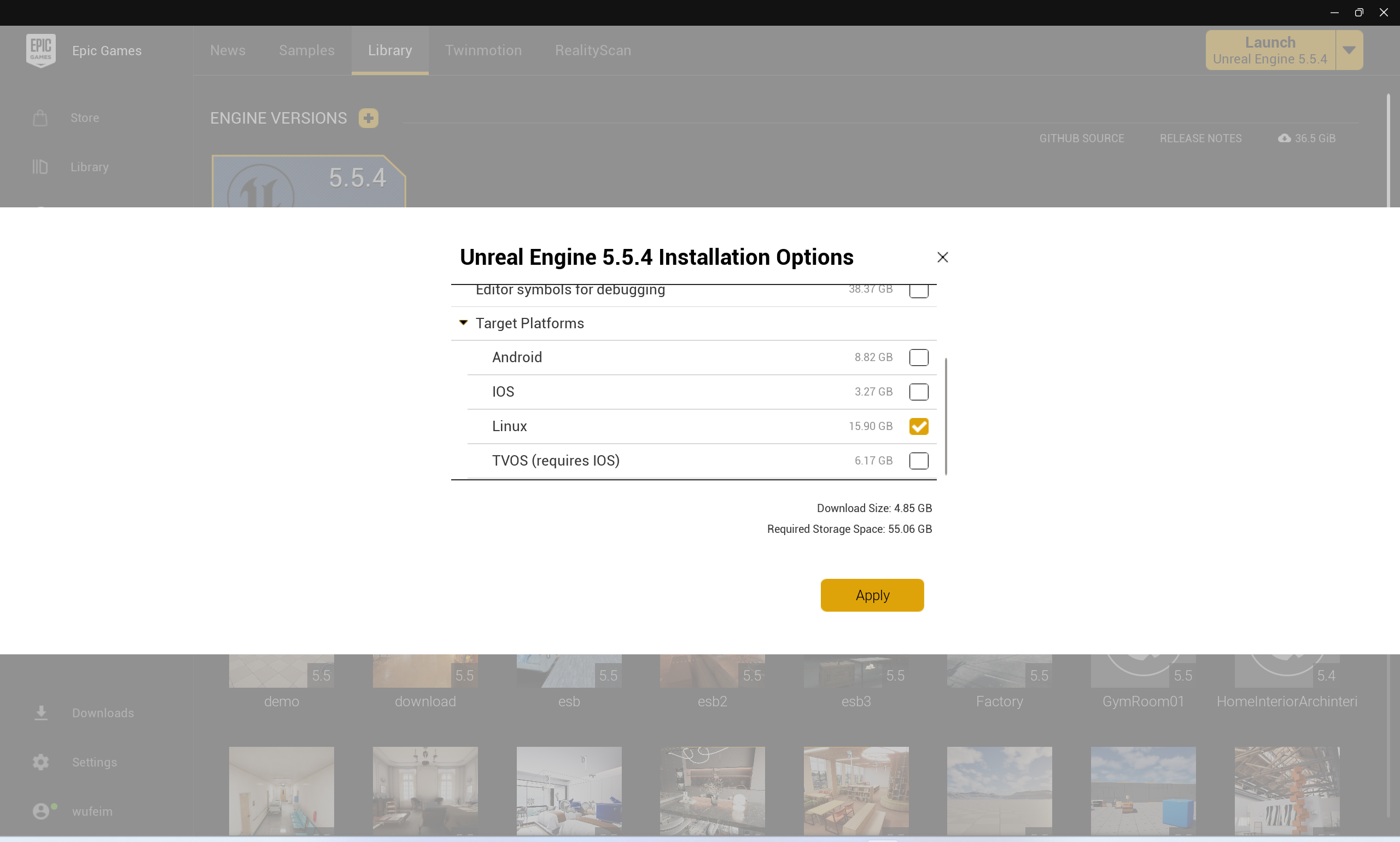This screenshot has height=842, width=1400.
Task: Click the ENGINE VERSIONS heading
Action: (278, 118)
